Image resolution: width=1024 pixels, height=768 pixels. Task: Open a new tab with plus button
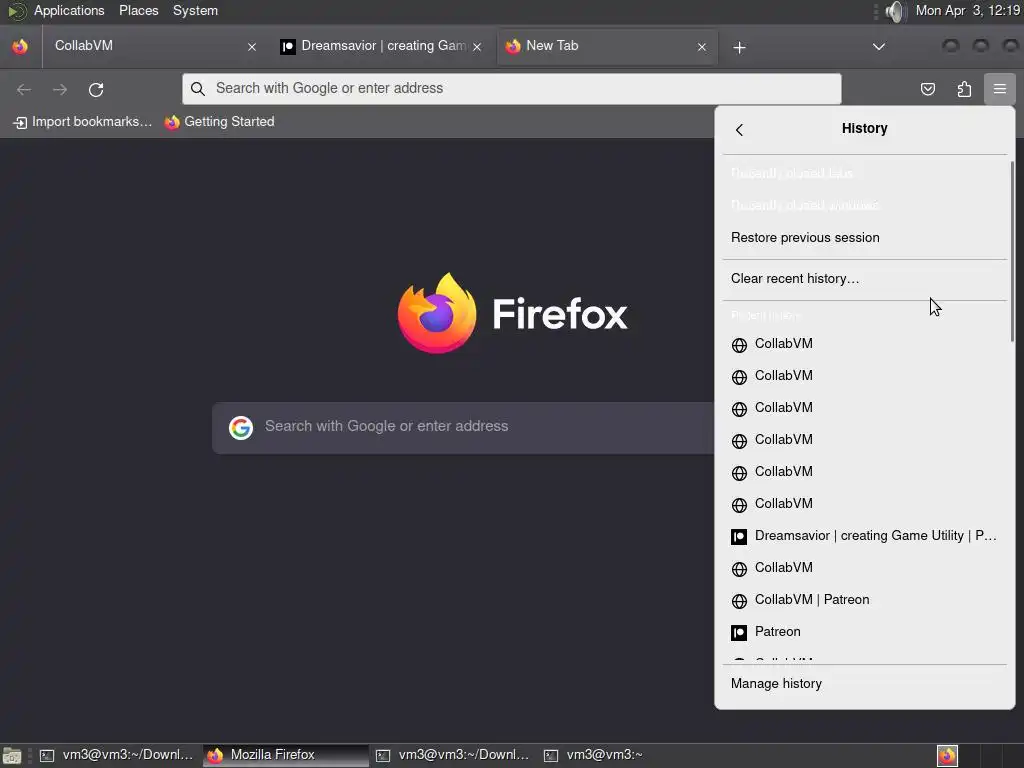point(739,48)
